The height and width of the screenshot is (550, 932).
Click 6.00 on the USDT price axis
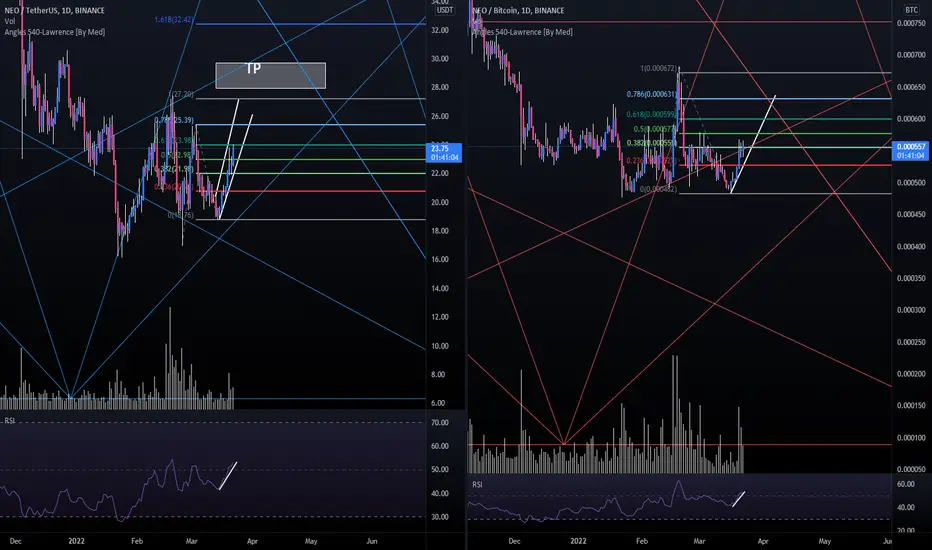[438, 403]
